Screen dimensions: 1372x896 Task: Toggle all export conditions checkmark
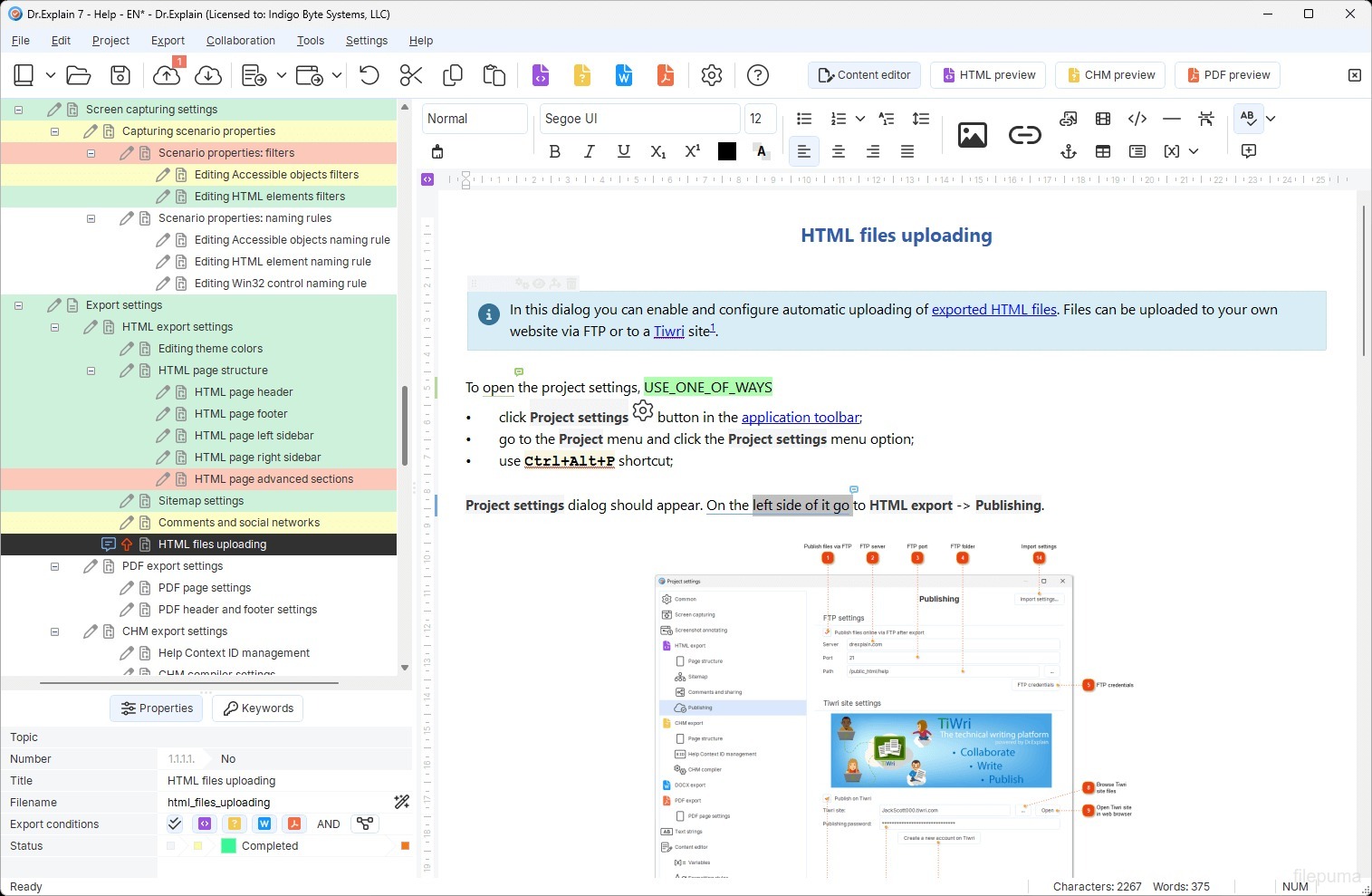(x=175, y=824)
